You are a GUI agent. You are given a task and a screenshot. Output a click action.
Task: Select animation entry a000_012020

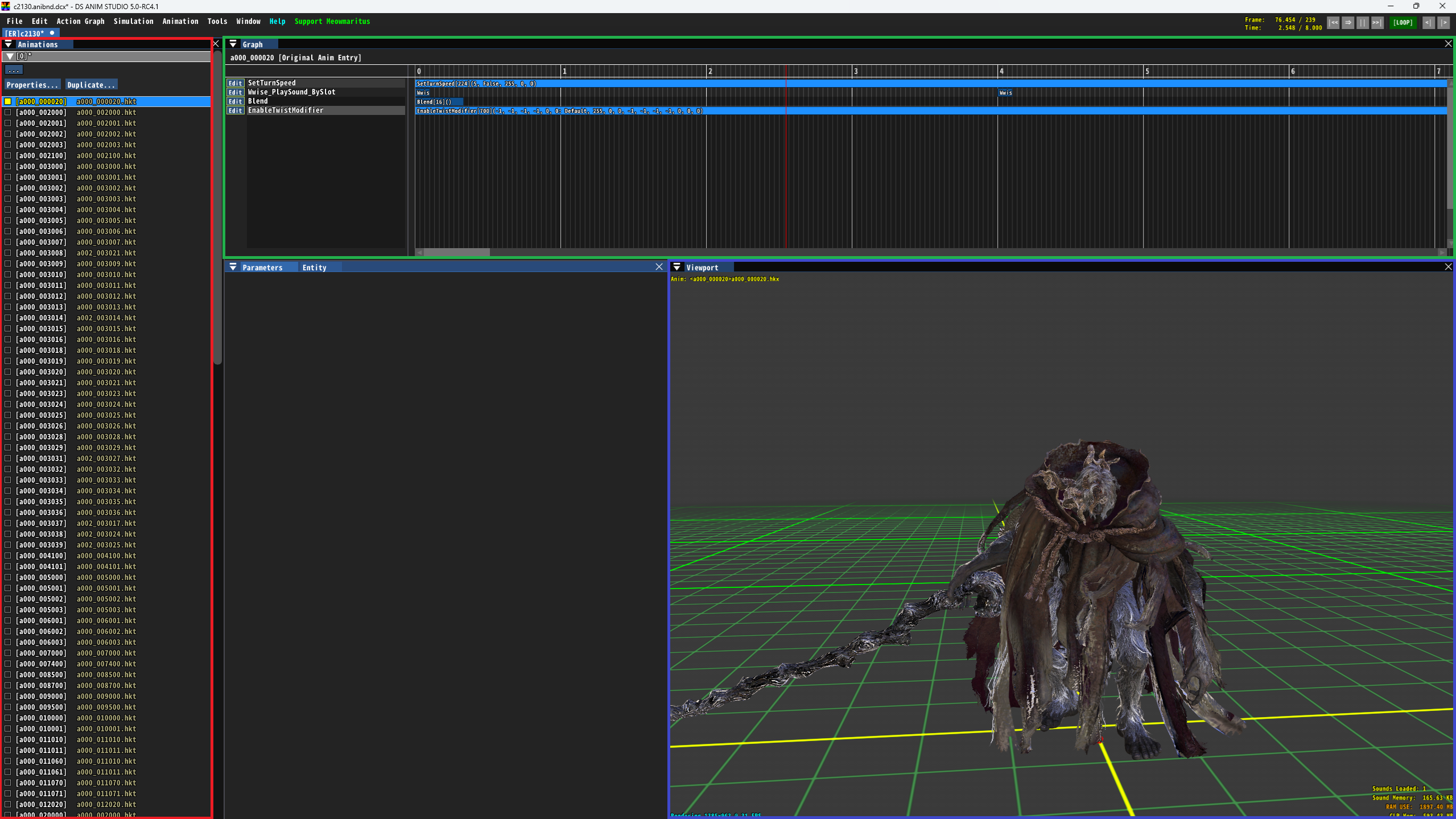pyautogui.click(x=107, y=804)
